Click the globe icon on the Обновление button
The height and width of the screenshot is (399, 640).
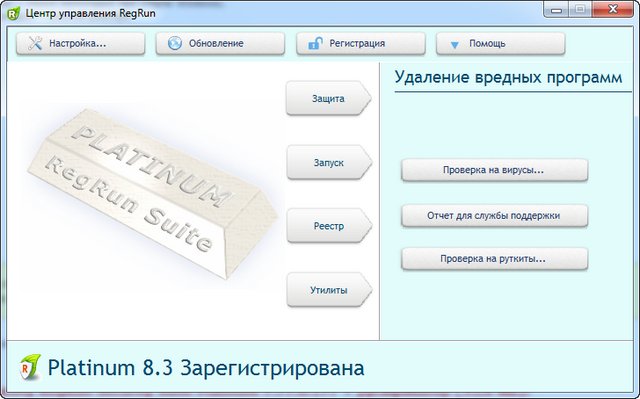(x=175, y=43)
